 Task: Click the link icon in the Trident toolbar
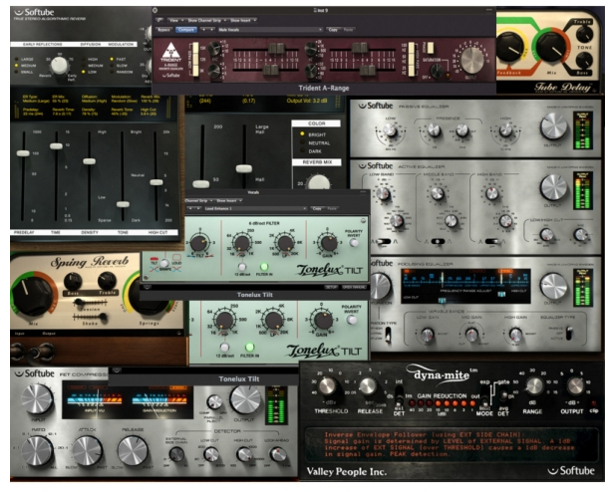point(159,20)
